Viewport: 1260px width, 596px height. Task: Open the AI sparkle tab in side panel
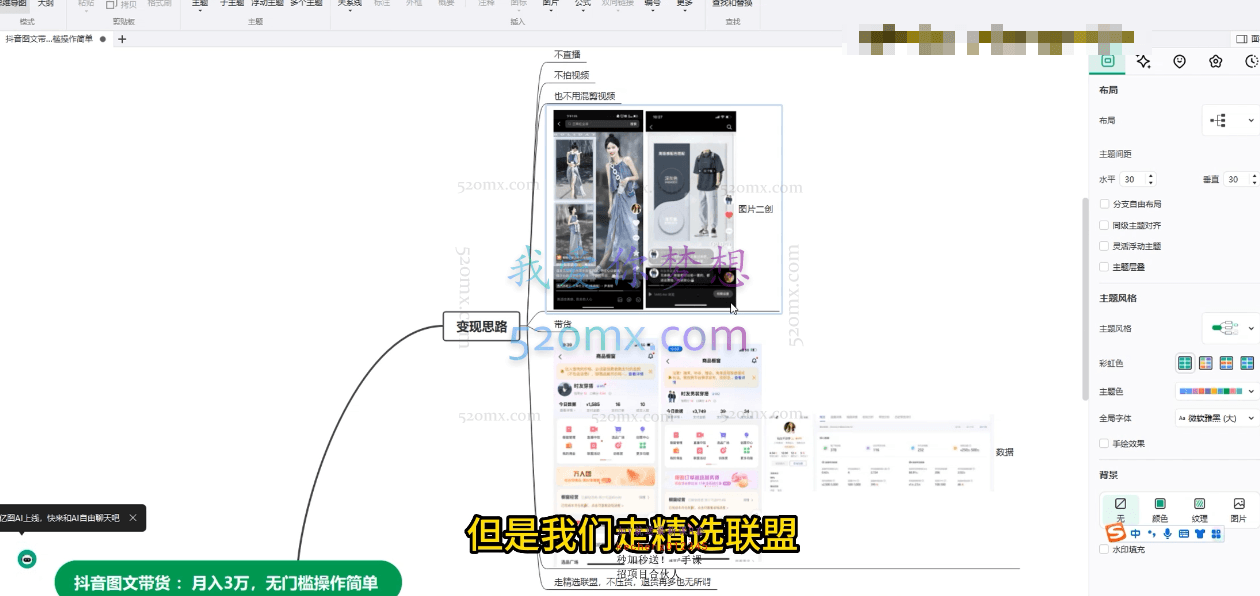coord(1143,62)
